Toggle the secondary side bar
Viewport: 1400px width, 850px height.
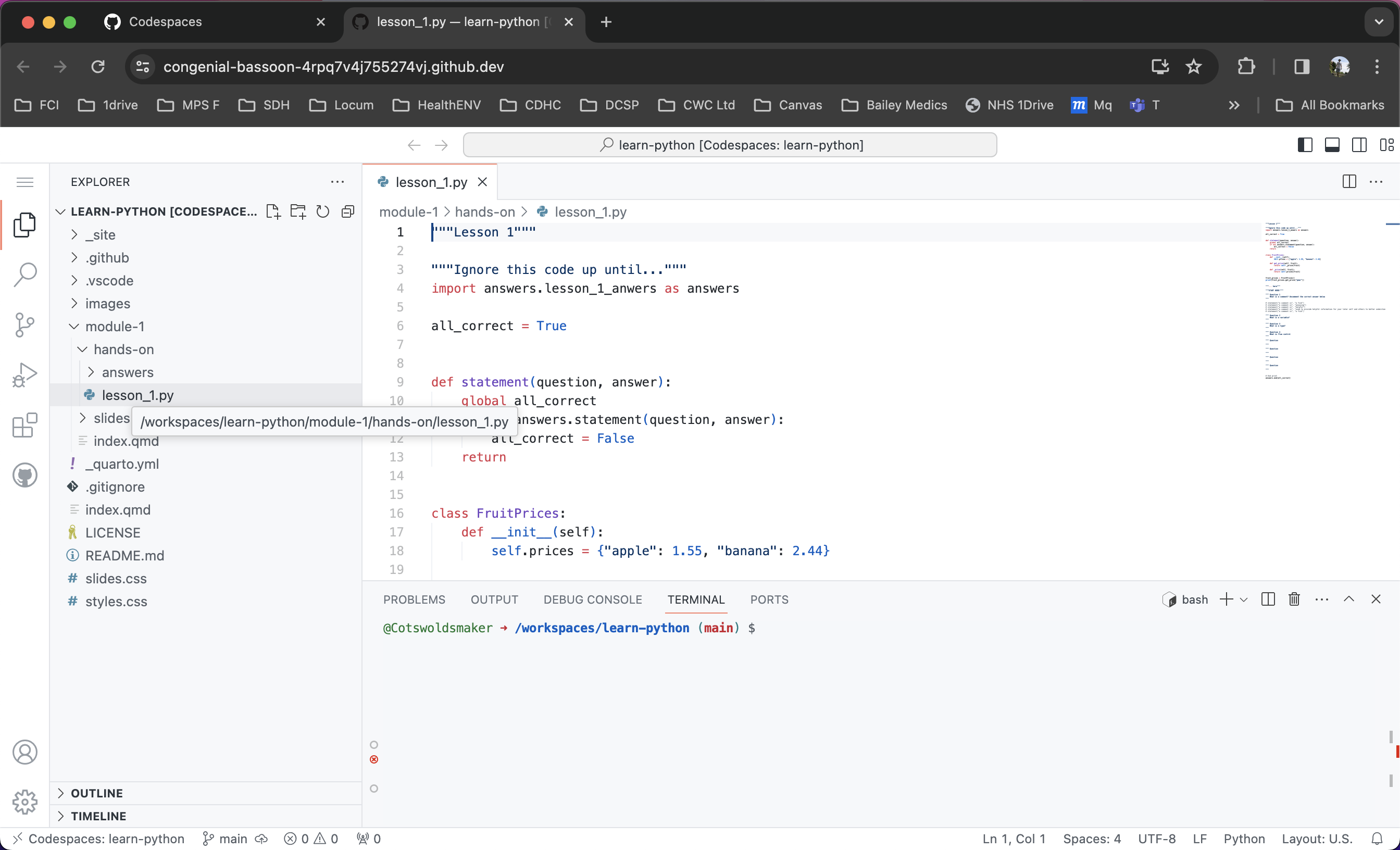coord(1358,145)
